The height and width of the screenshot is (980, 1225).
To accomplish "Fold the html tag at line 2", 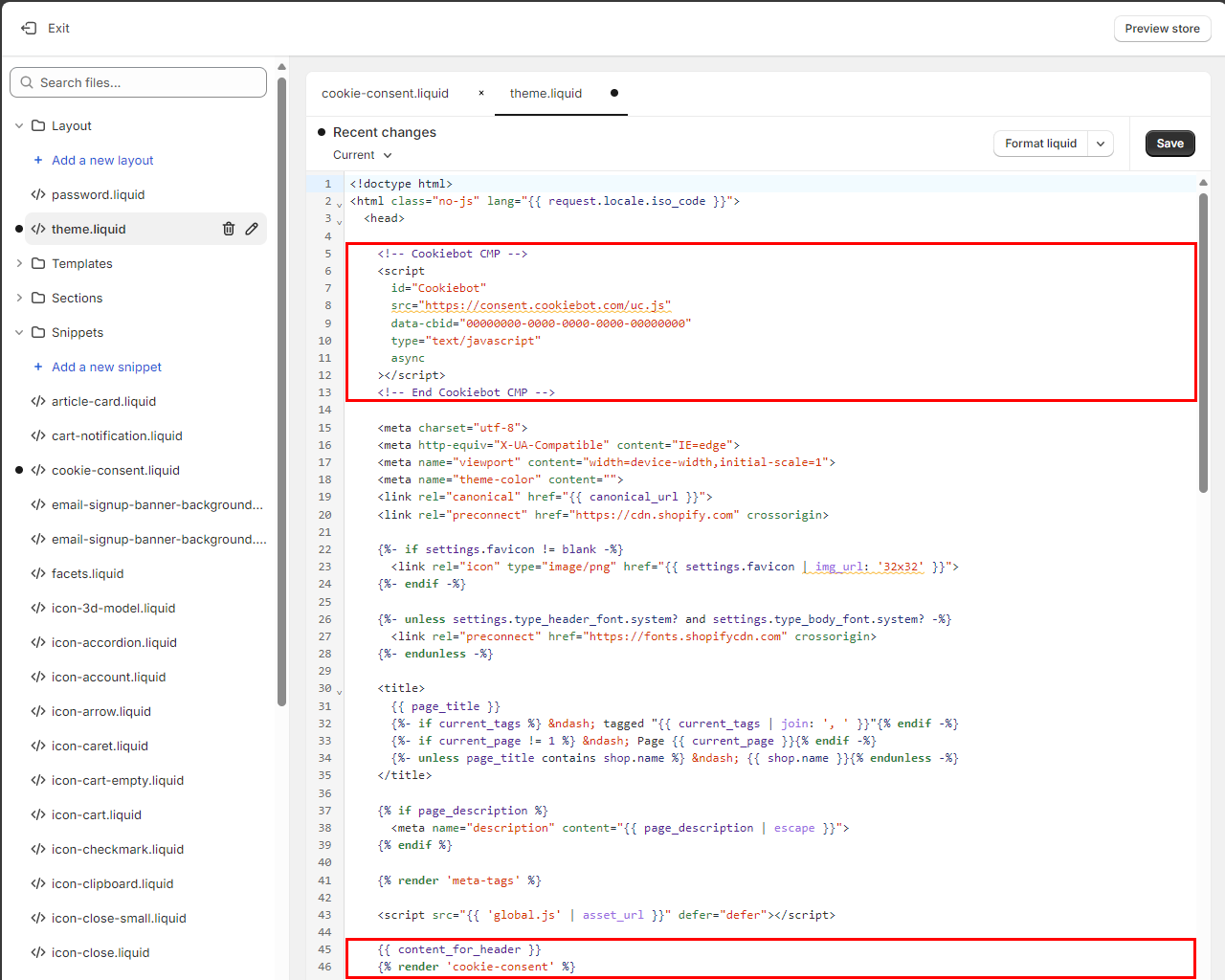I will click(339, 204).
